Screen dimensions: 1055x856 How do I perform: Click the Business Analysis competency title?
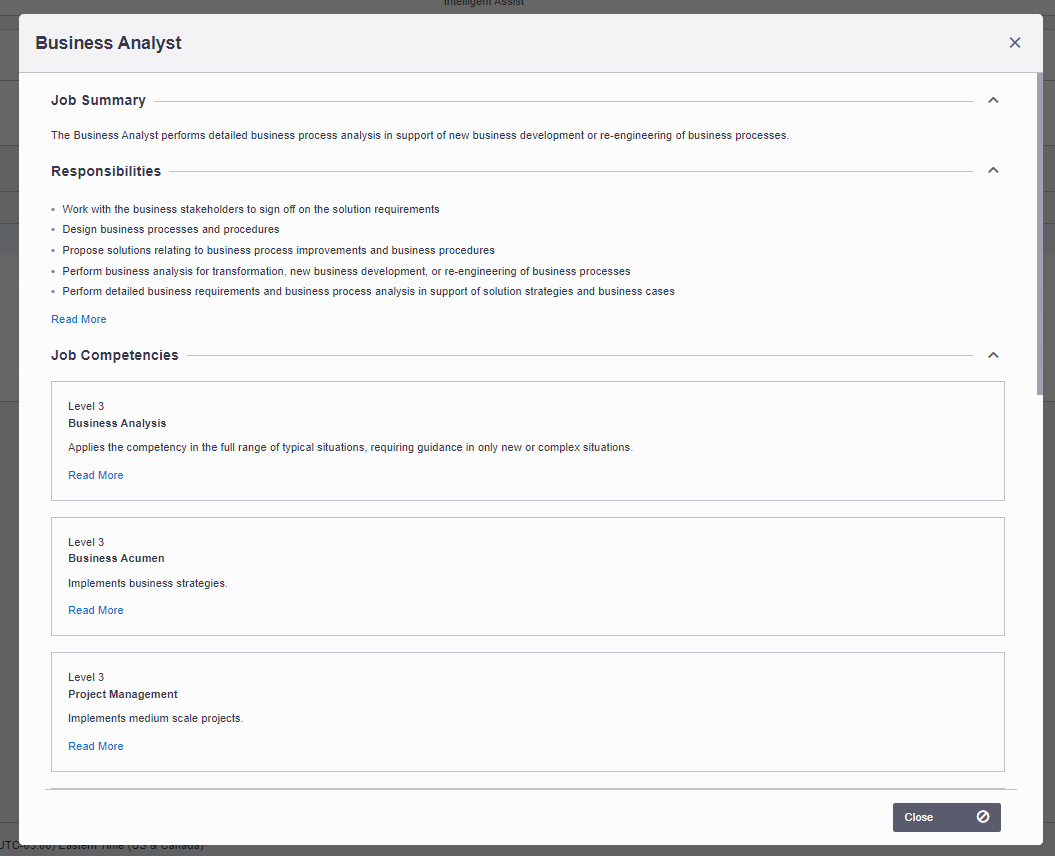coord(117,423)
